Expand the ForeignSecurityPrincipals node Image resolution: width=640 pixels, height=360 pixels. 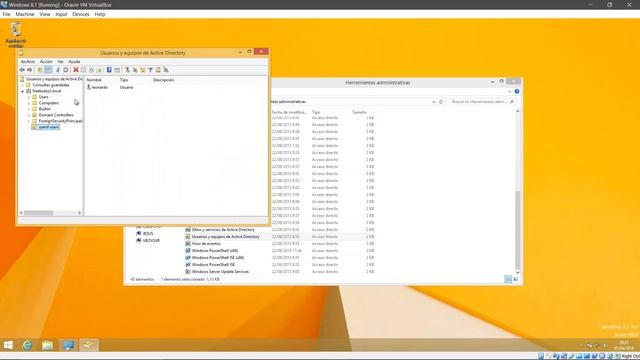[x=29, y=121]
